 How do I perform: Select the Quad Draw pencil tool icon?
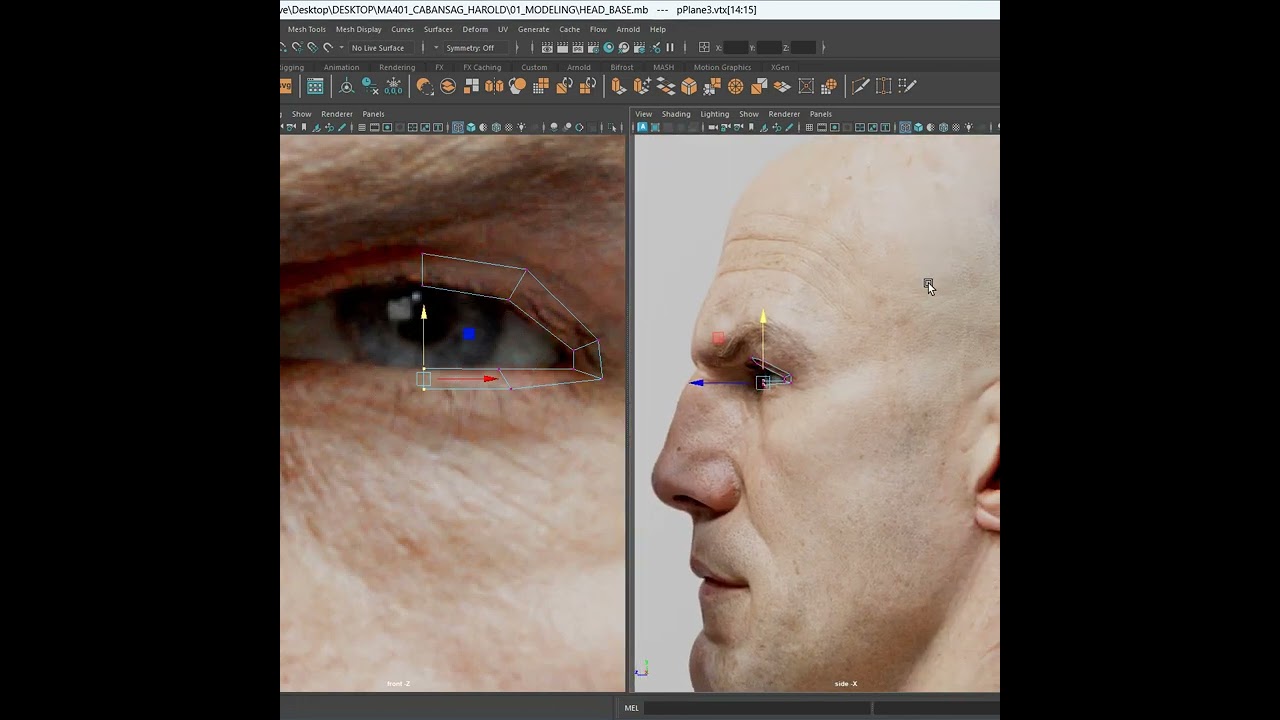(x=908, y=86)
